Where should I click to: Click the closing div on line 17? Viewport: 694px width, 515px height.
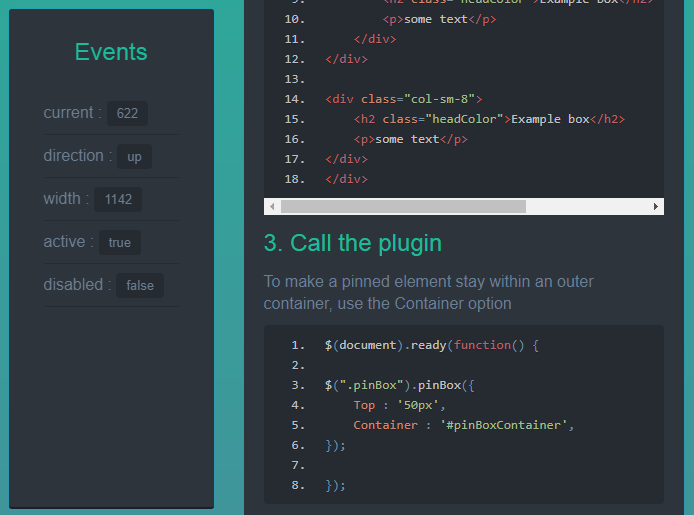347,159
